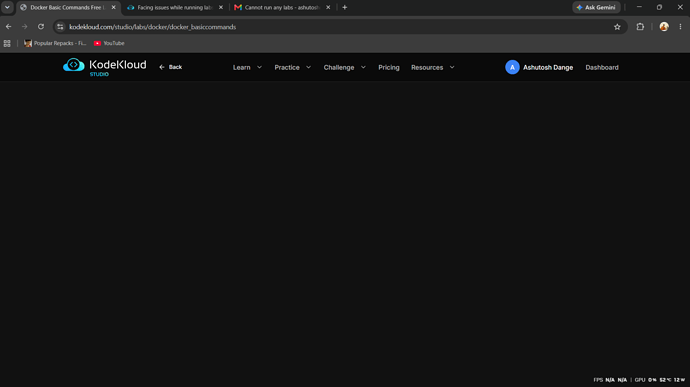This screenshot has width=690, height=387.
Task: Open the tab search dropdown arrow
Action: (7, 7)
